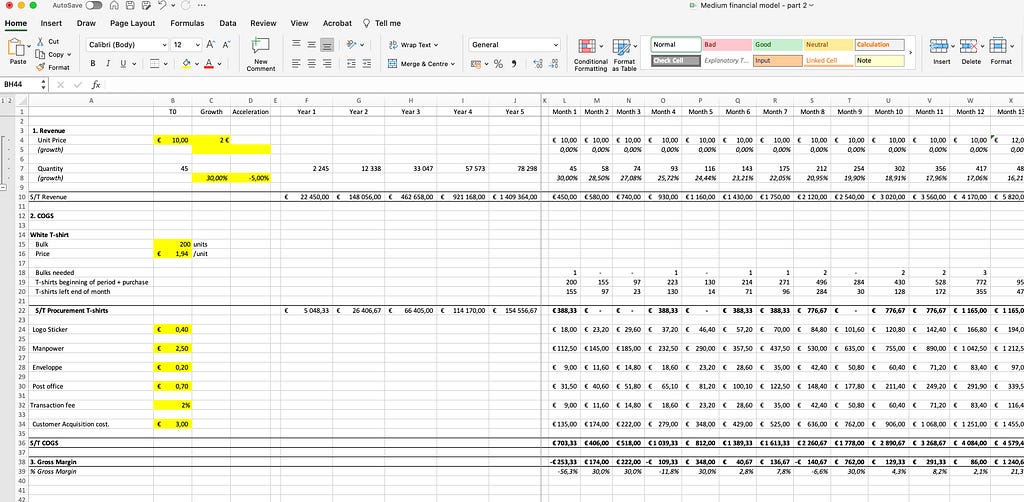Image resolution: width=1024 pixels, height=502 pixels.
Task: Align text right
Action: (327, 64)
